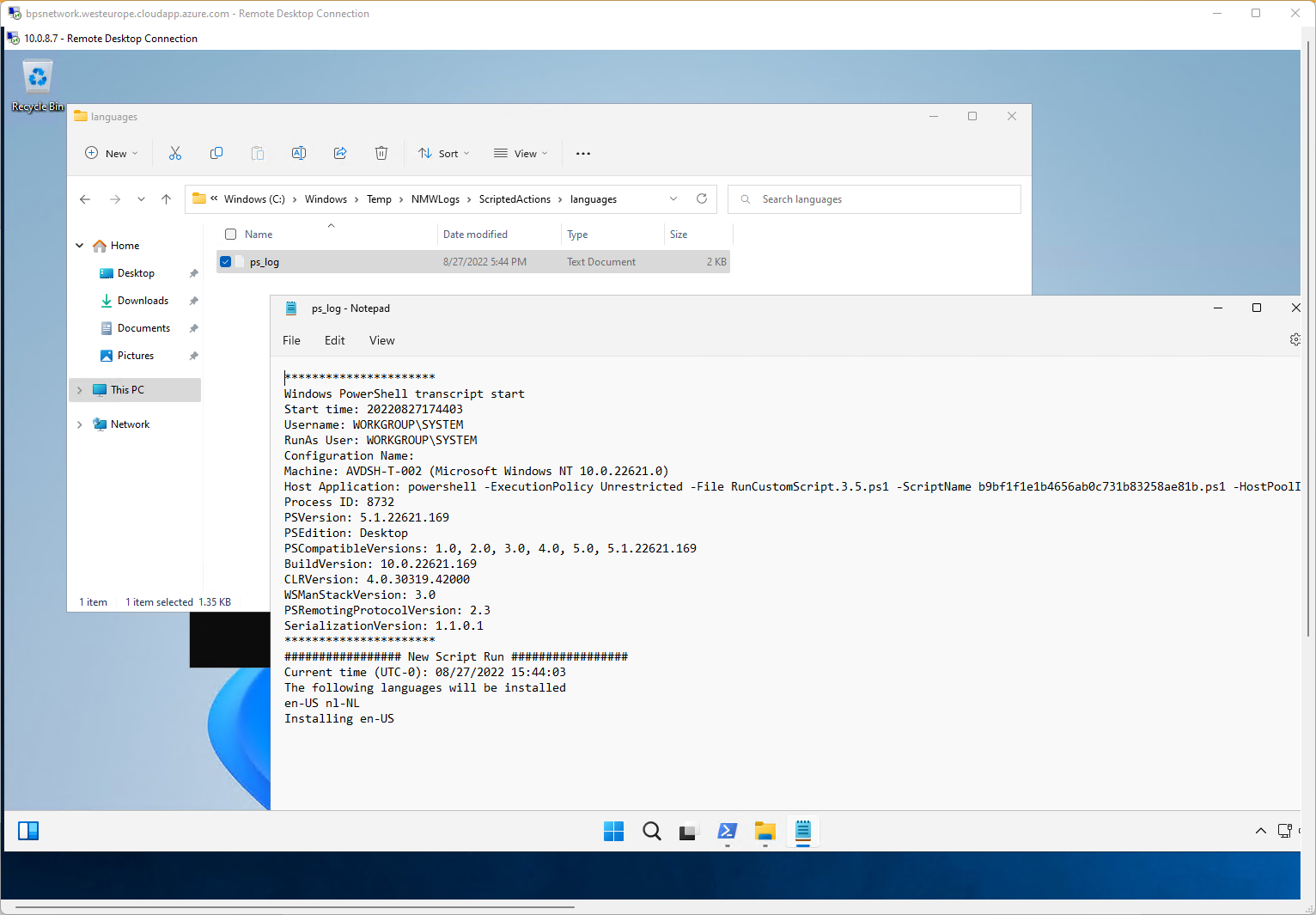Launch PowerShell from the taskbar
Viewport: 1316px width, 915px height.
tap(727, 831)
